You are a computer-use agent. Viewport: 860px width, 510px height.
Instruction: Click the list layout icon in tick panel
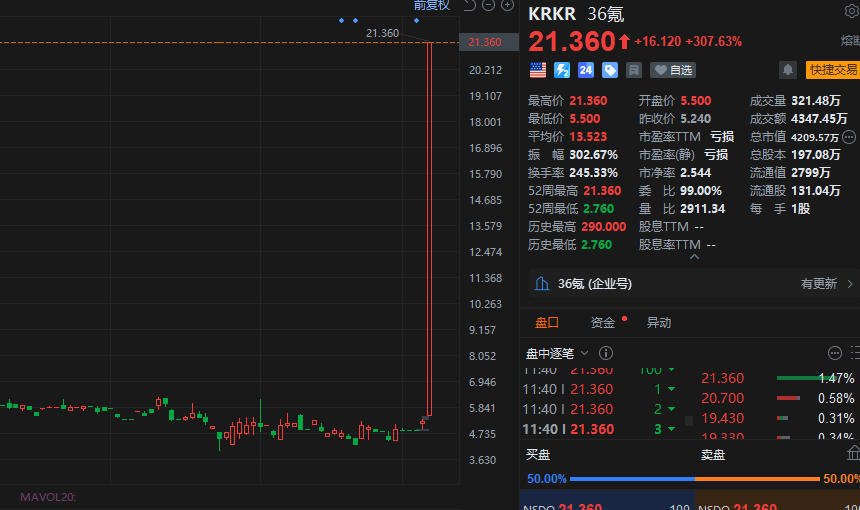[855, 353]
